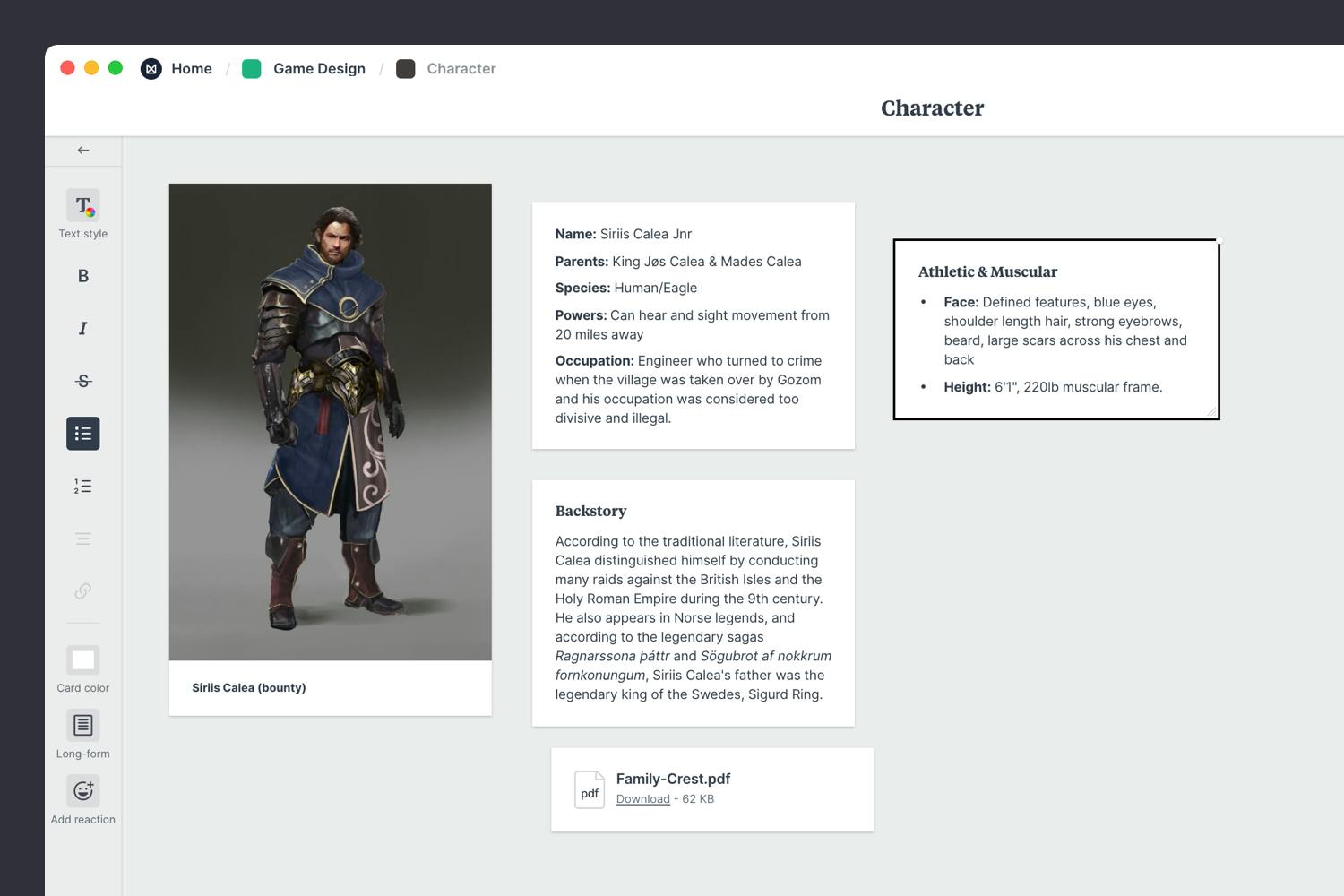Toggle Long-form mode for card
1344x896 pixels.
(82, 725)
